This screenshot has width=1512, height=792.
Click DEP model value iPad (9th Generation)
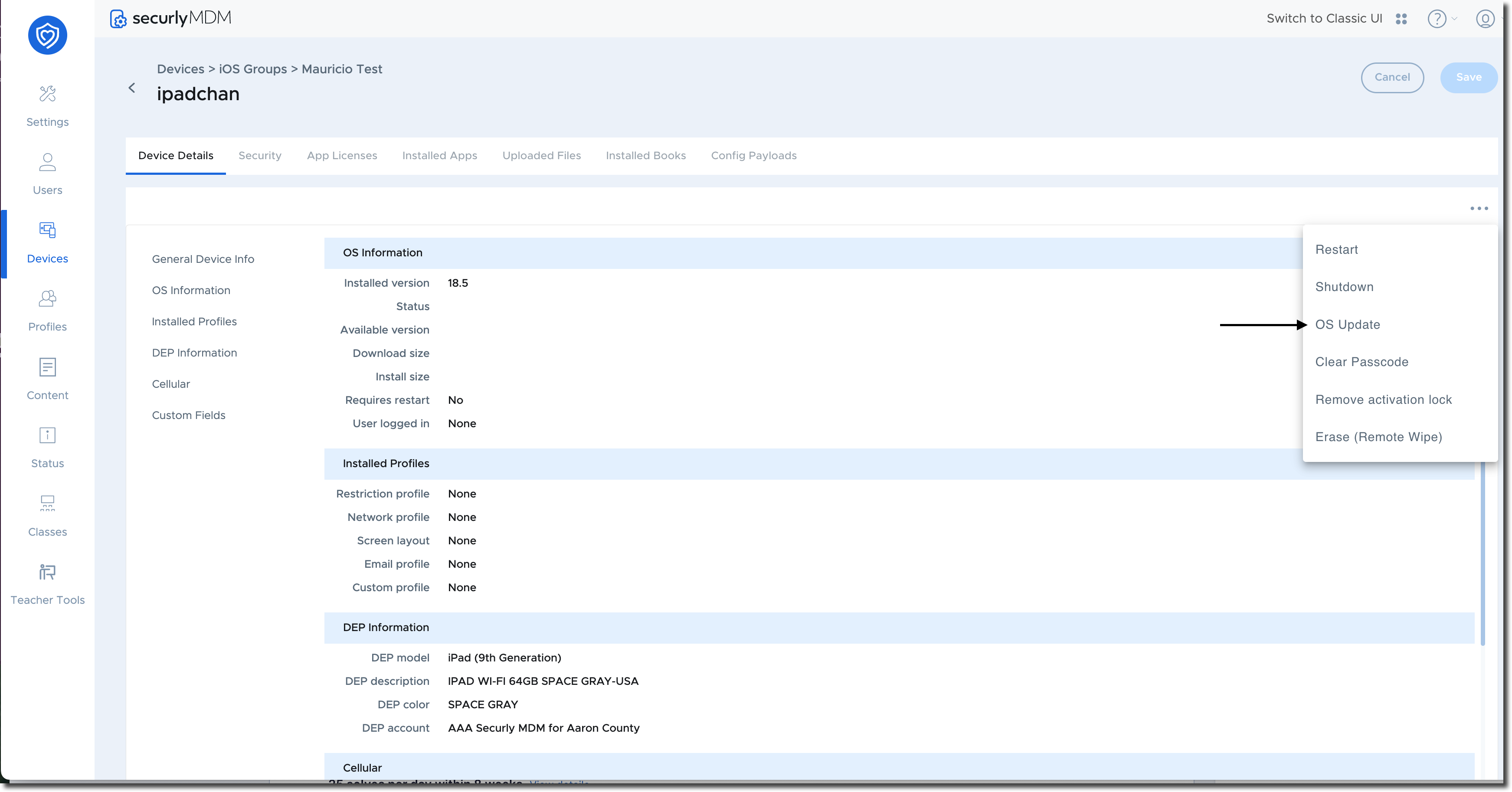click(504, 658)
